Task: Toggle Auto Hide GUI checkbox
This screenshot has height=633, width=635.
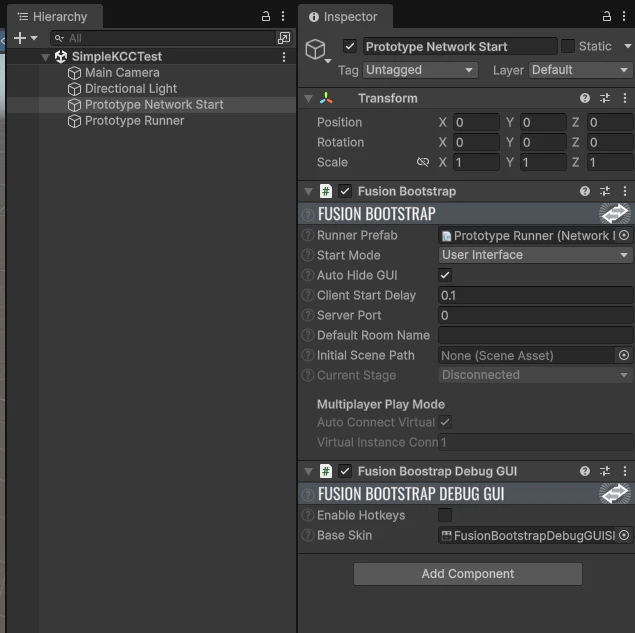Action: tap(445, 275)
